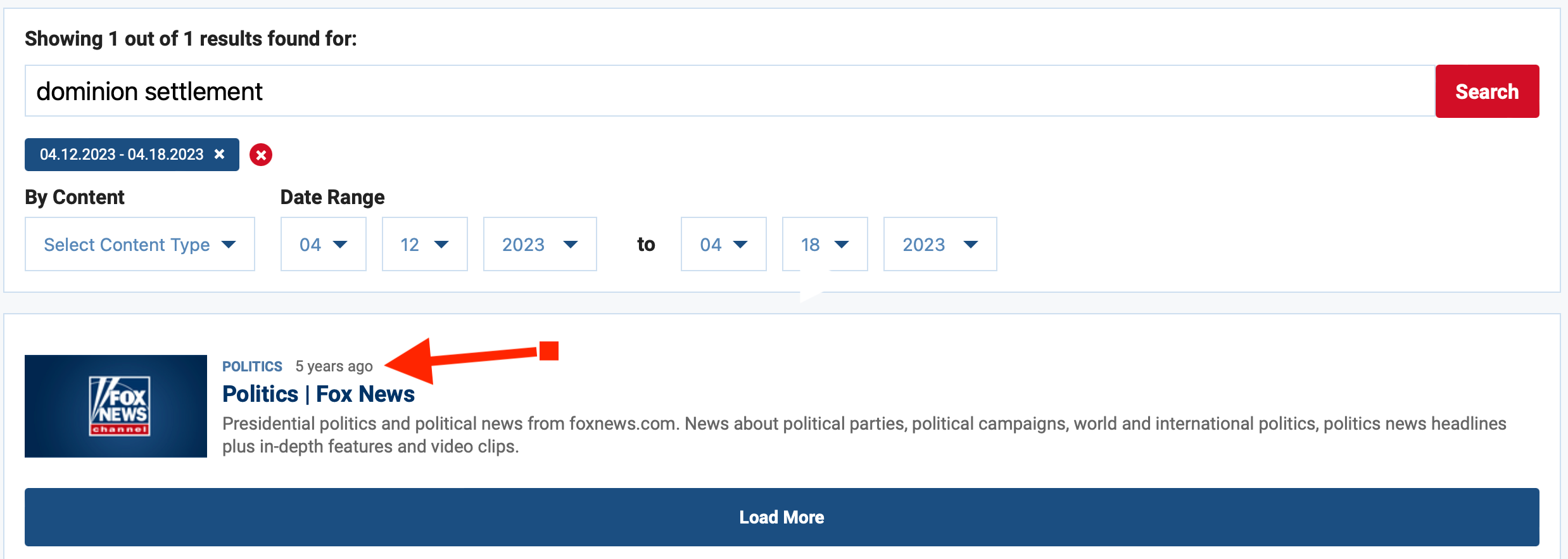
Task: Click the Fox News channel logo thumbnail
Action: pos(116,406)
